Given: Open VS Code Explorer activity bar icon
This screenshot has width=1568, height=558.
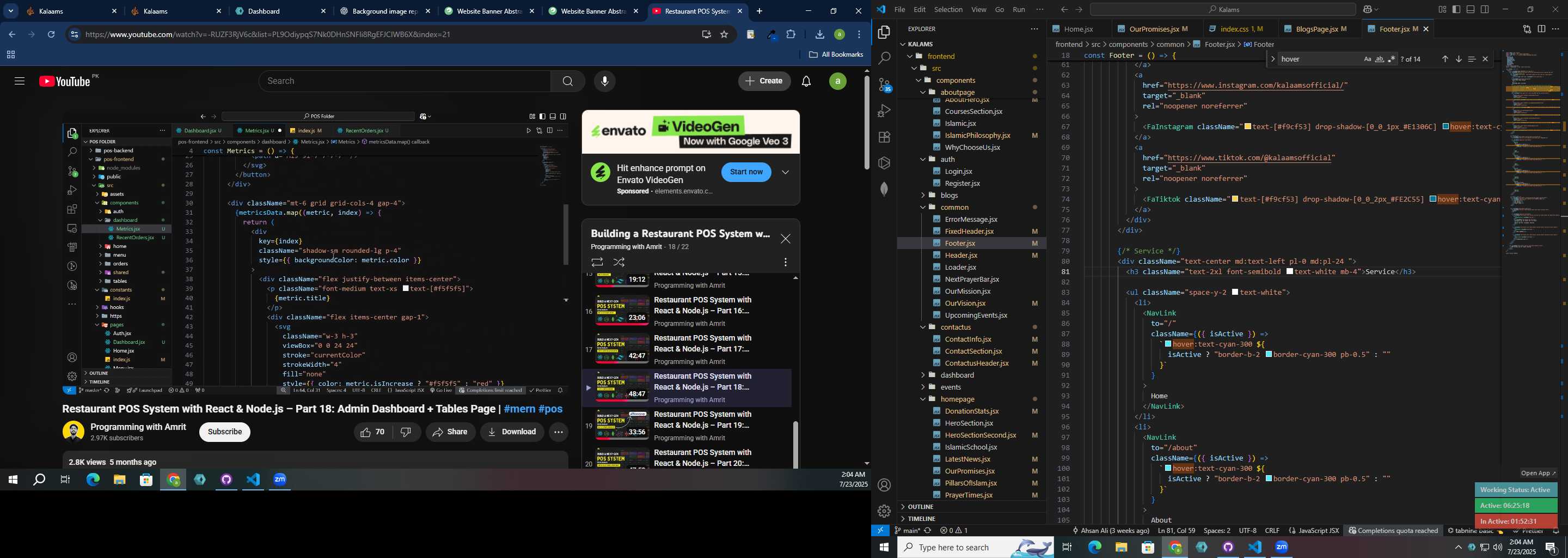Looking at the screenshot, I should tap(884, 32).
